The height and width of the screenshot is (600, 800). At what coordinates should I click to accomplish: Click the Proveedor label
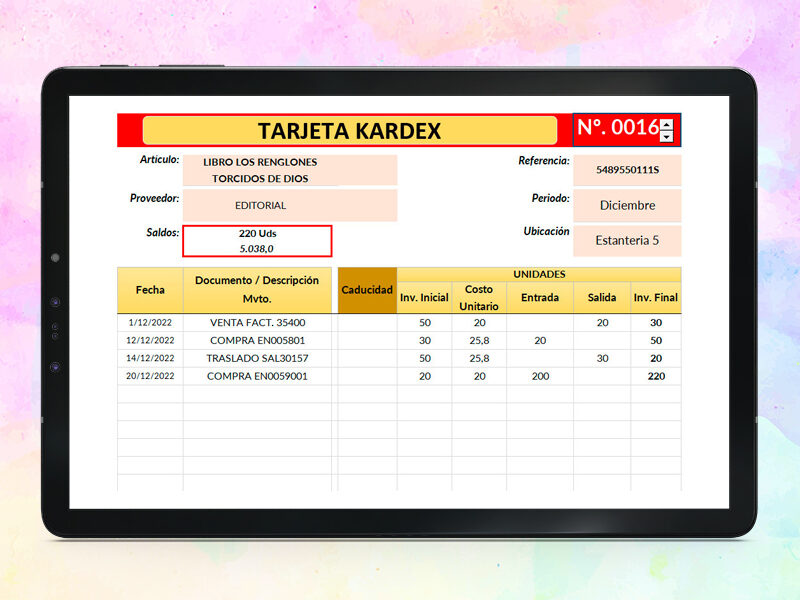[x=154, y=198]
